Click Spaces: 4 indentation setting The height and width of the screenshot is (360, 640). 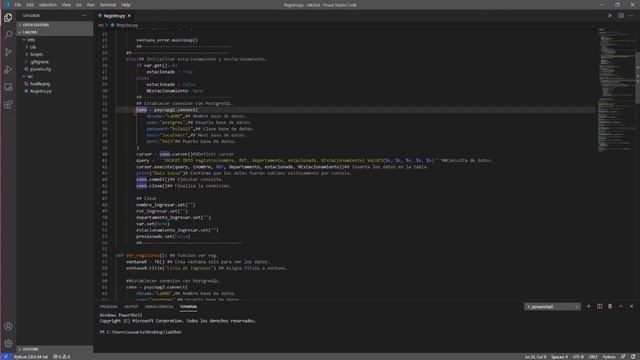point(559,357)
